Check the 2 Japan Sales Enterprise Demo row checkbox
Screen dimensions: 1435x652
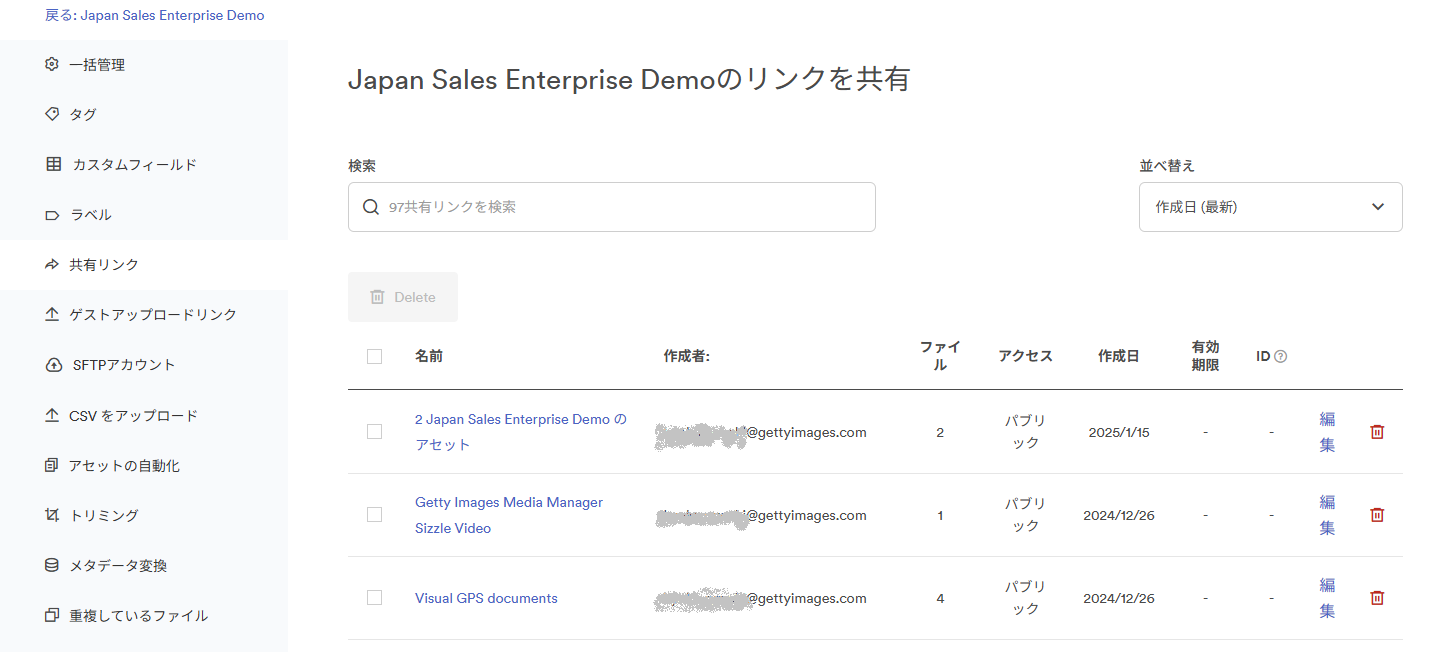point(375,432)
